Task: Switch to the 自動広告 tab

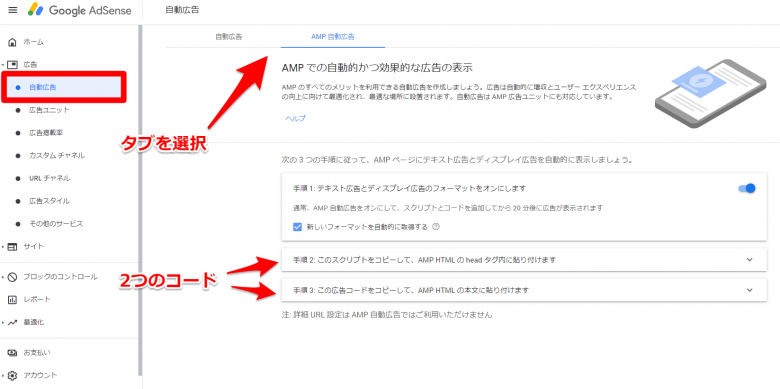Action: pos(229,37)
